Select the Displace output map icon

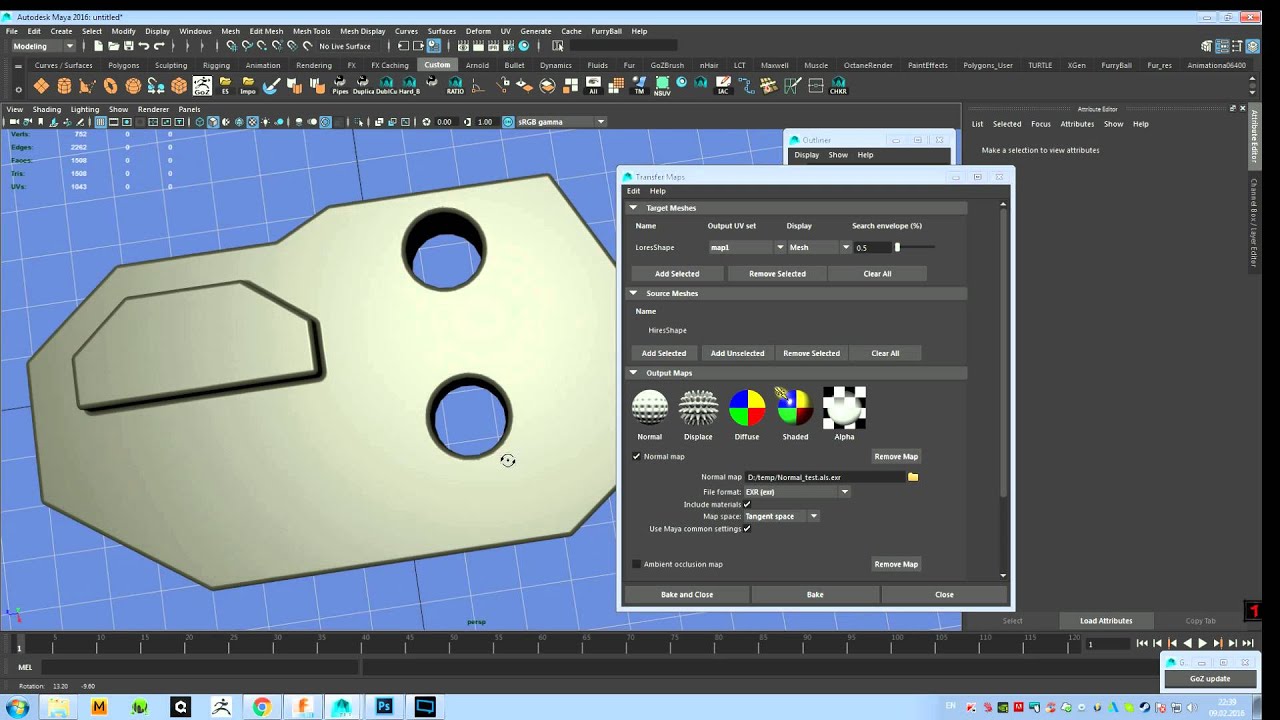click(698, 408)
